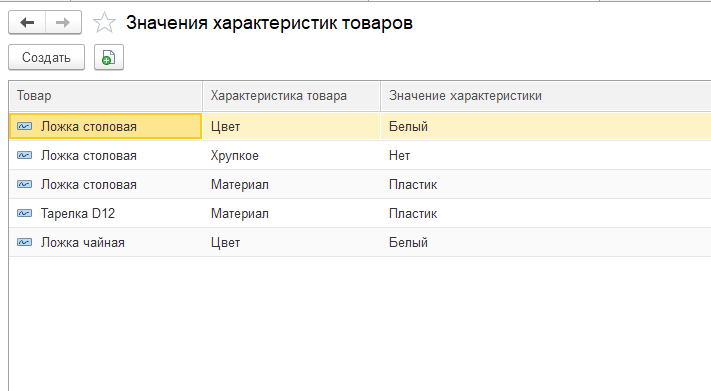711x391 pixels.
Task: Click record icon of Ложка чайная row
Action: [24, 242]
